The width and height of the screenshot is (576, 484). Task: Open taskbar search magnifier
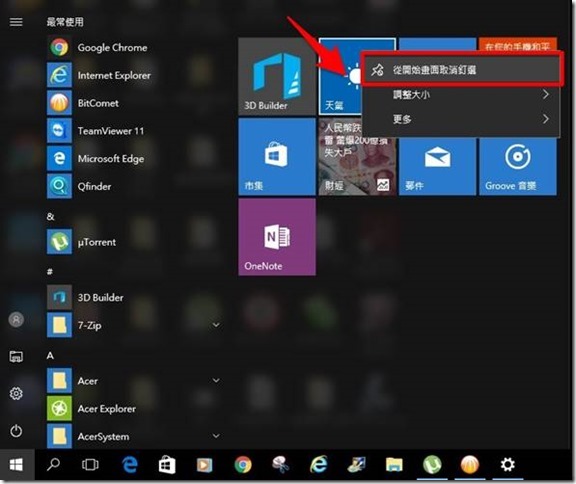(x=54, y=465)
